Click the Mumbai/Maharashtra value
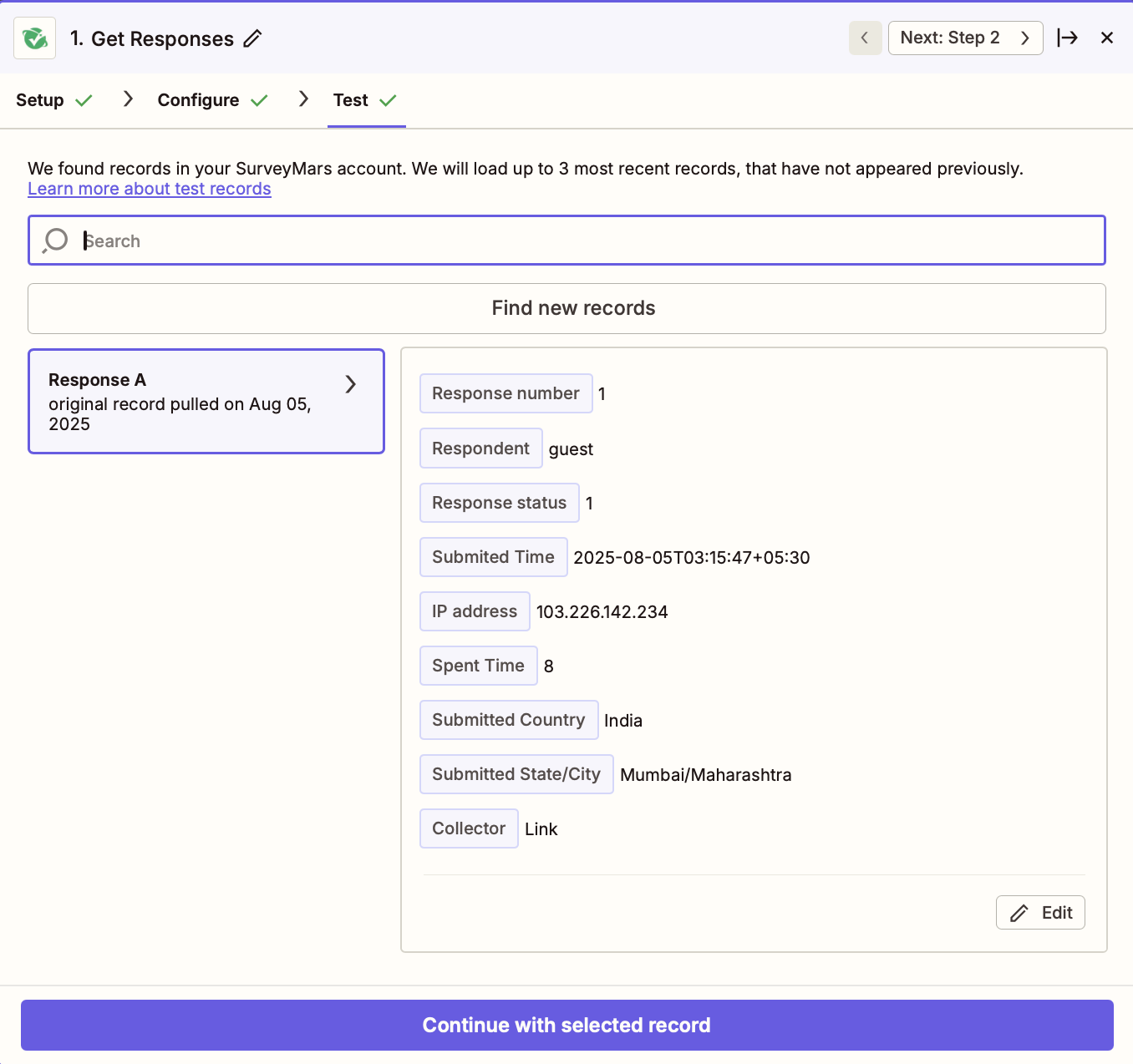Image resolution: width=1133 pixels, height=1064 pixels. 706,775
